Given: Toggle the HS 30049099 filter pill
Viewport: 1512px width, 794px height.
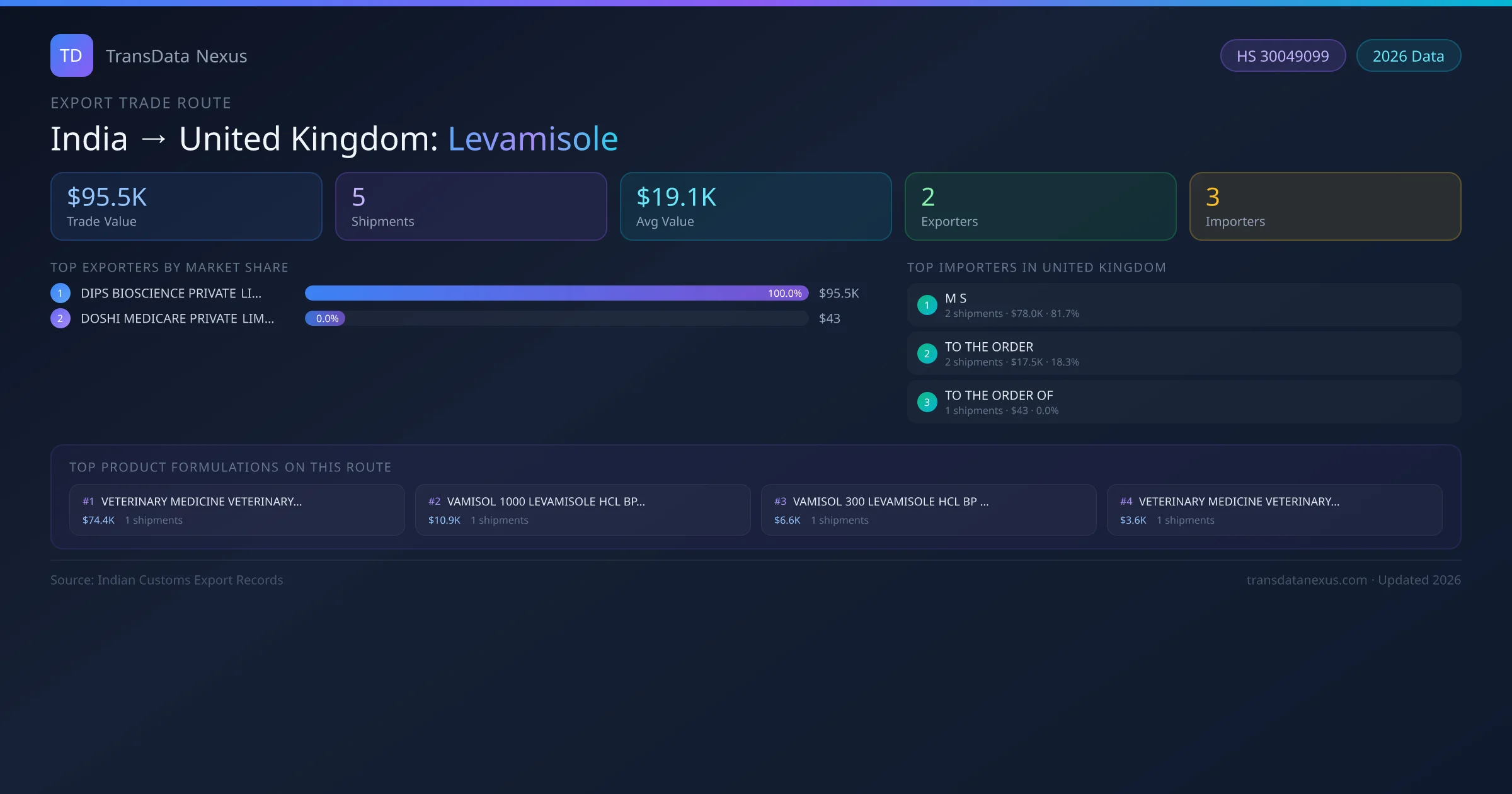Looking at the screenshot, I should (x=1283, y=55).
